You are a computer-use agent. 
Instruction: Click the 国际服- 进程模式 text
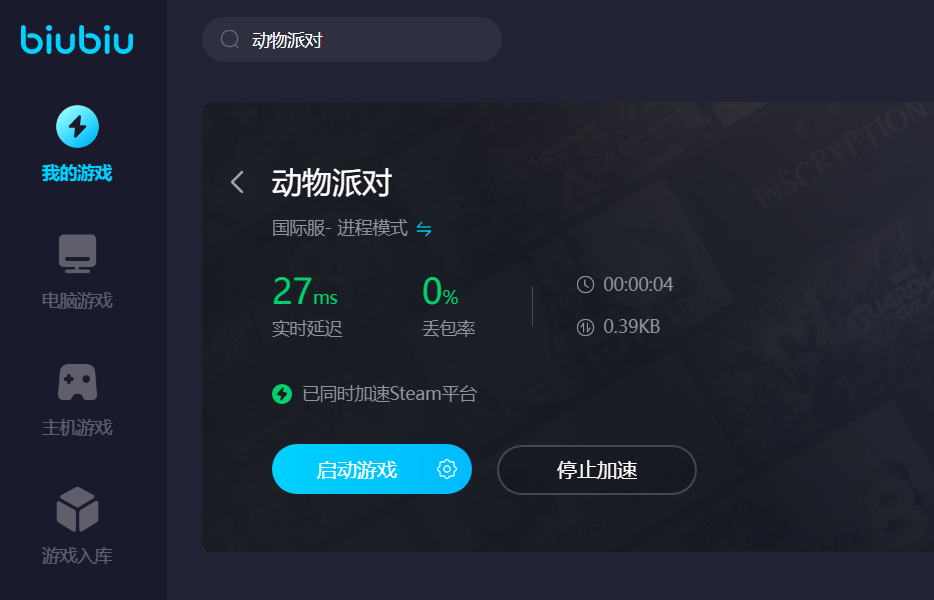(x=340, y=228)
